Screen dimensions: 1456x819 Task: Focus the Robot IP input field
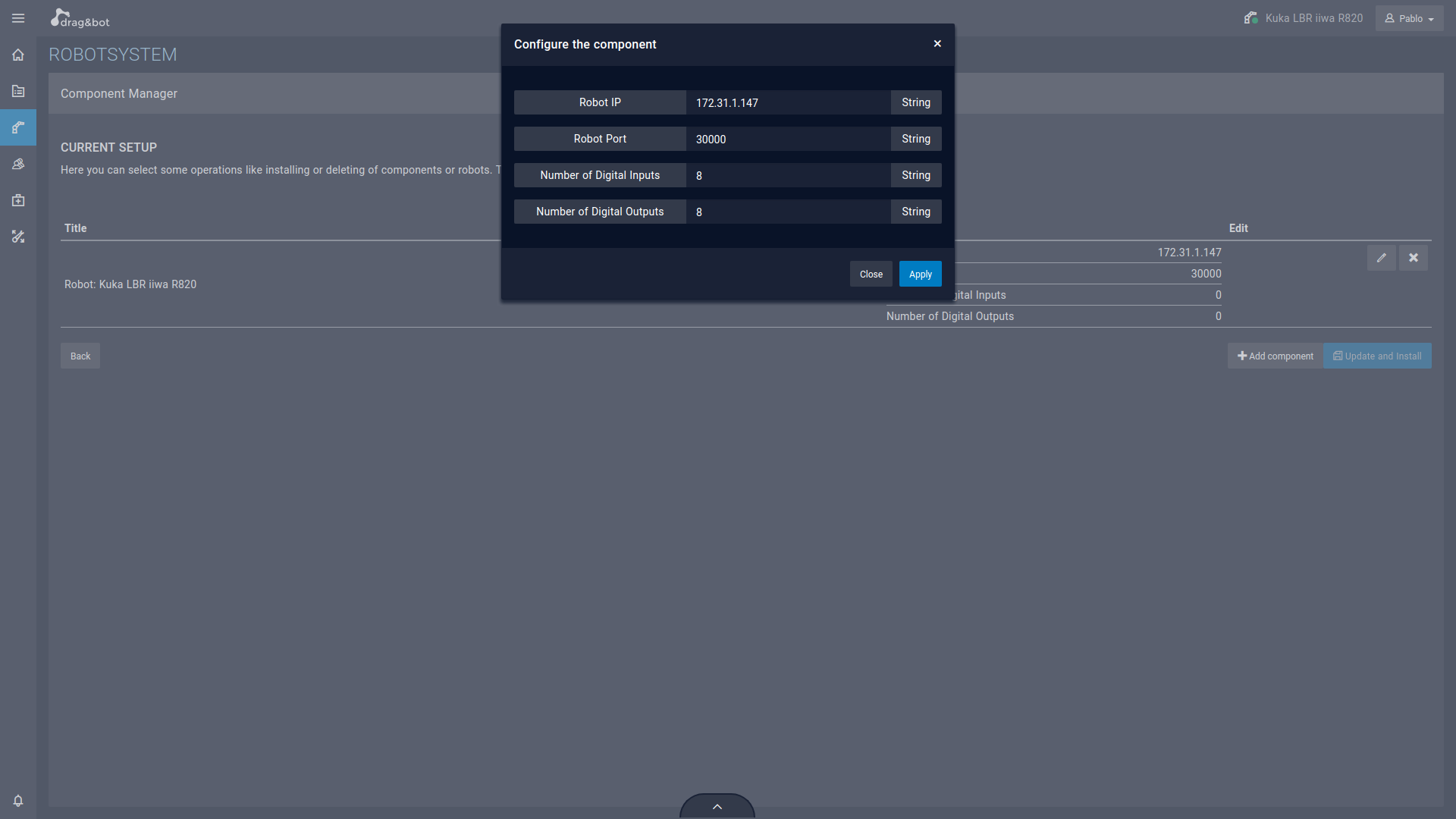(789, 102)
